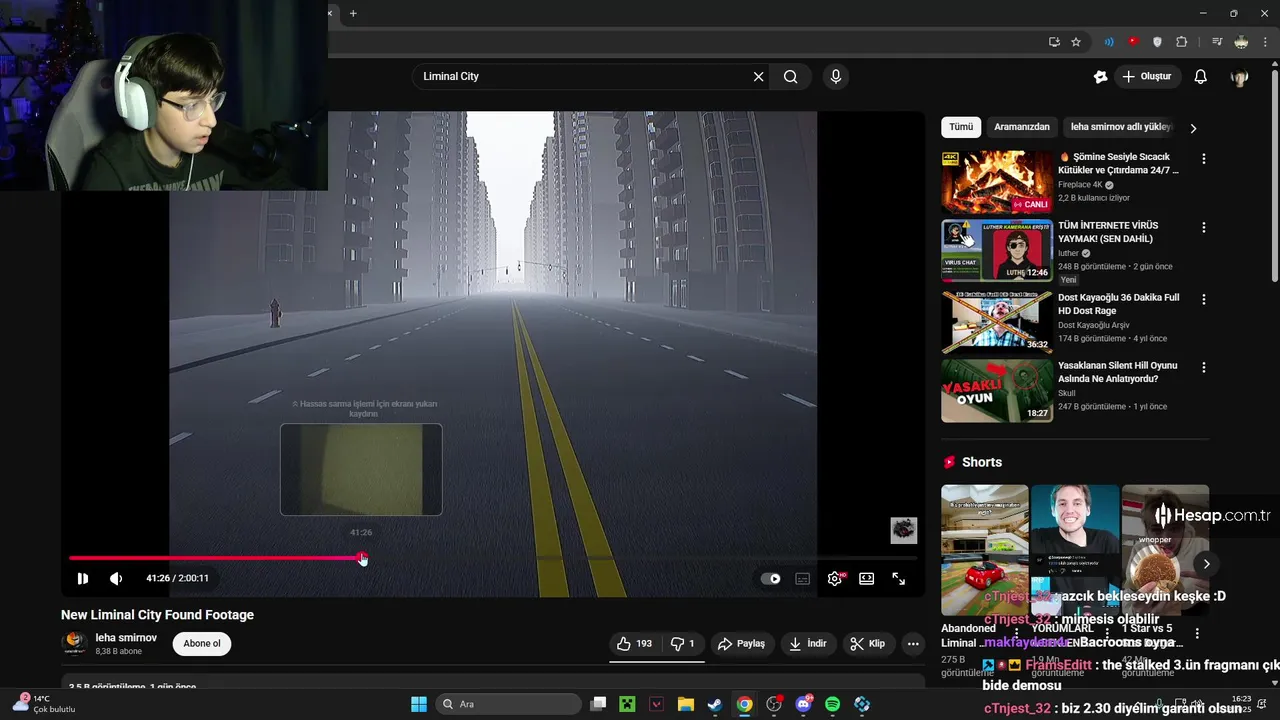Image resolution: width=1280 pixels, height=720 pixels.
Task: Open the taskbar weather widget
Action: (x=44, y=704)
